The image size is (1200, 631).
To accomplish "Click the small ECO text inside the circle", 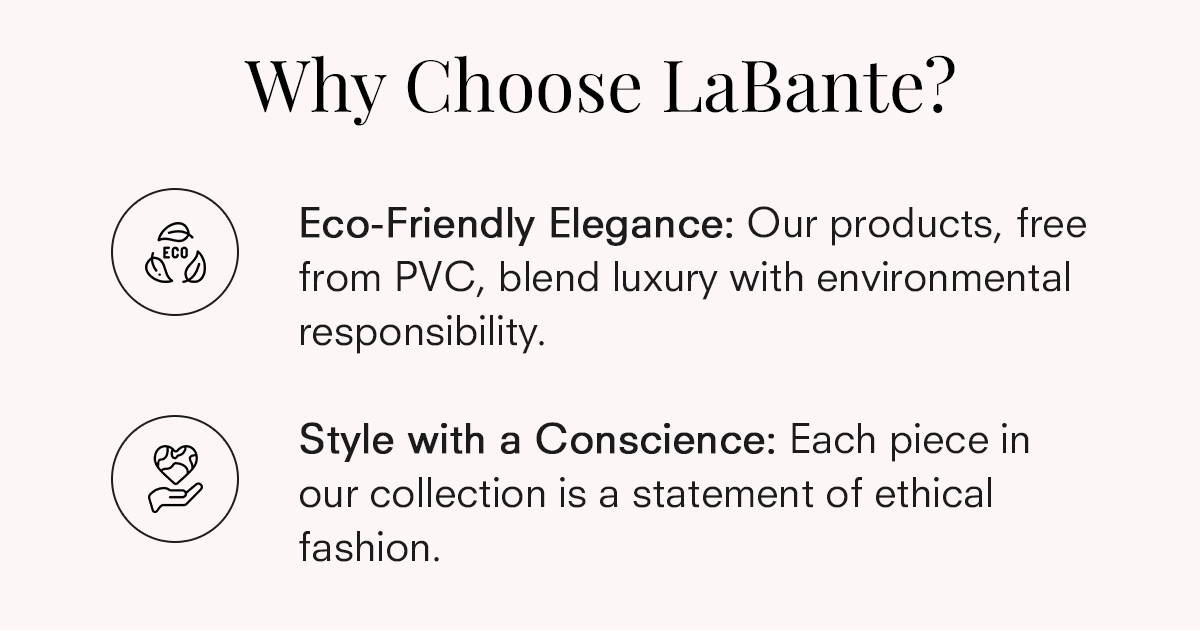I will 175,250.
